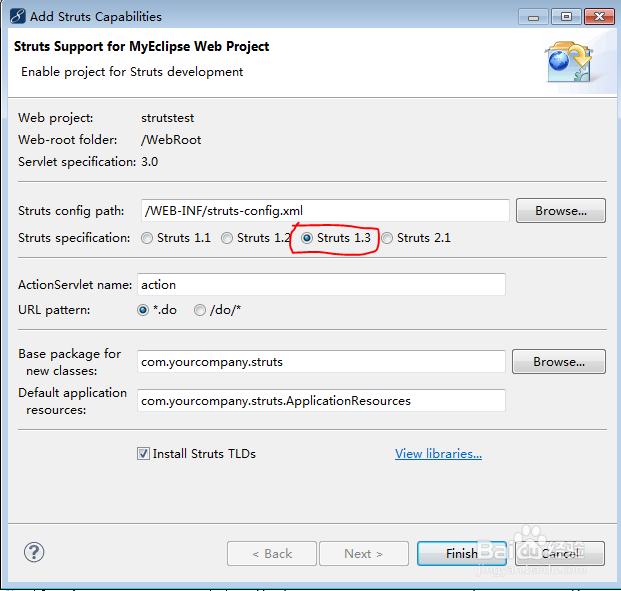Focus the ActionServlet name field

tap(321, 284)
